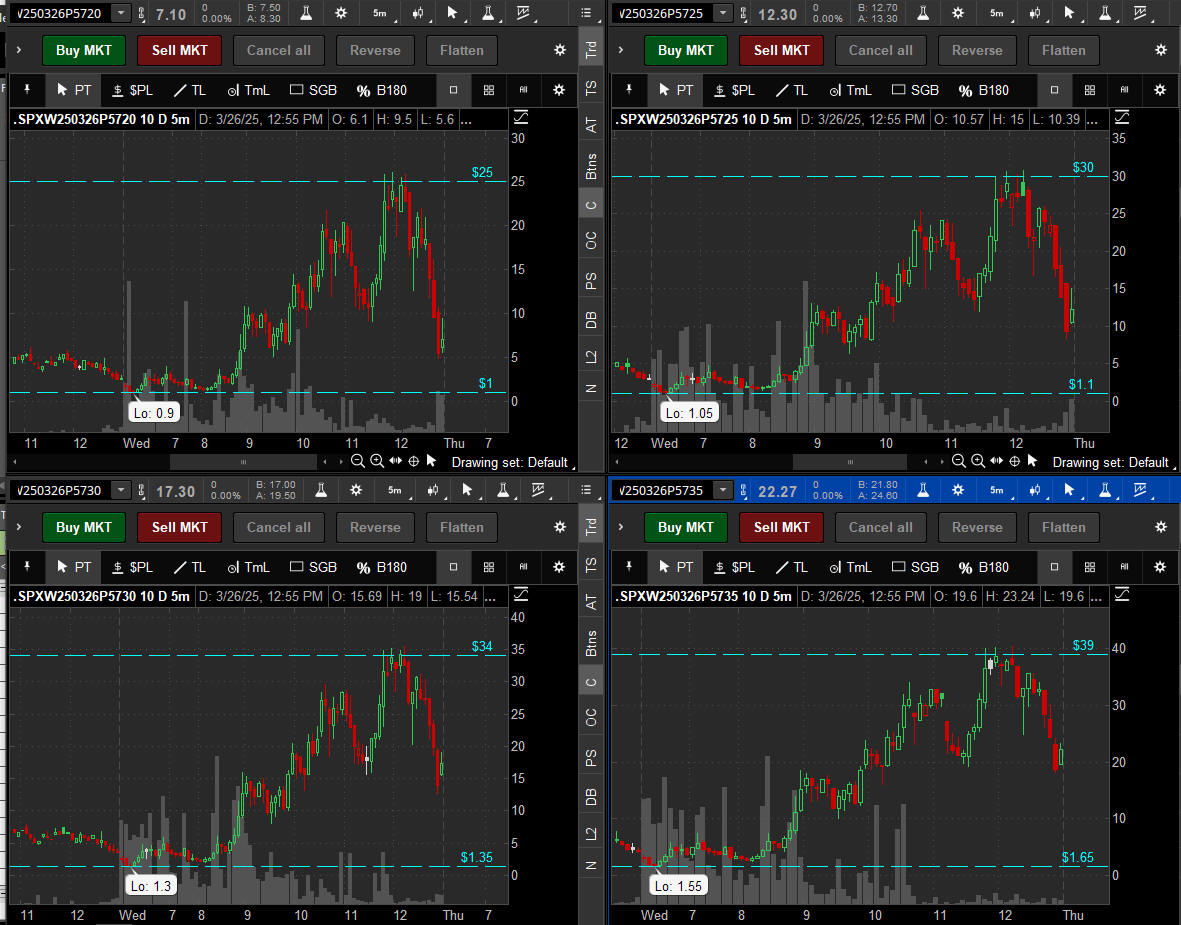Click Buy MKT in the P5720 panel
The height and width of the screenshot is (925, 1181).
tap(83, 50)
